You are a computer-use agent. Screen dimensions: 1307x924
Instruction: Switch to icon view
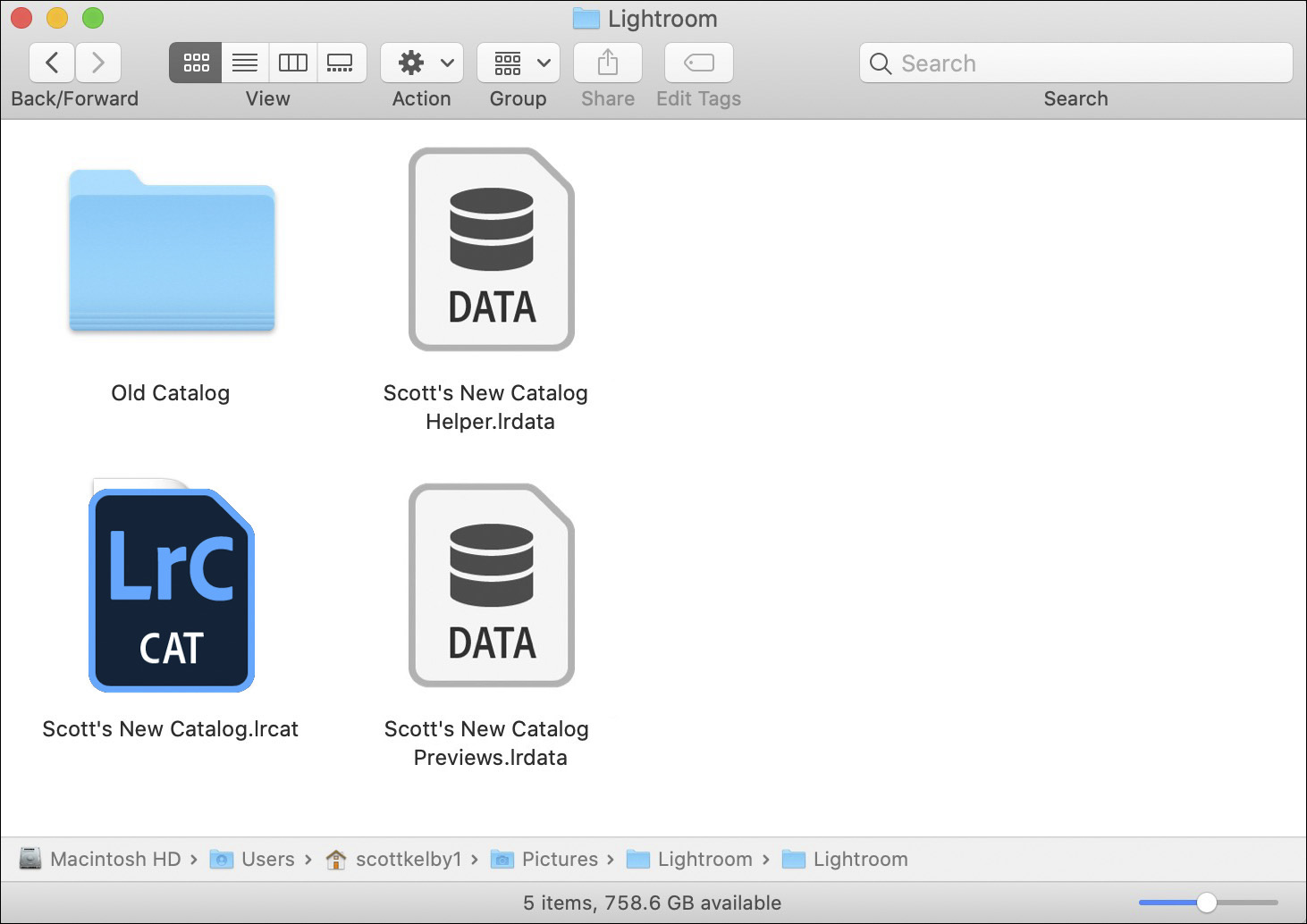(x=195, y=63)
